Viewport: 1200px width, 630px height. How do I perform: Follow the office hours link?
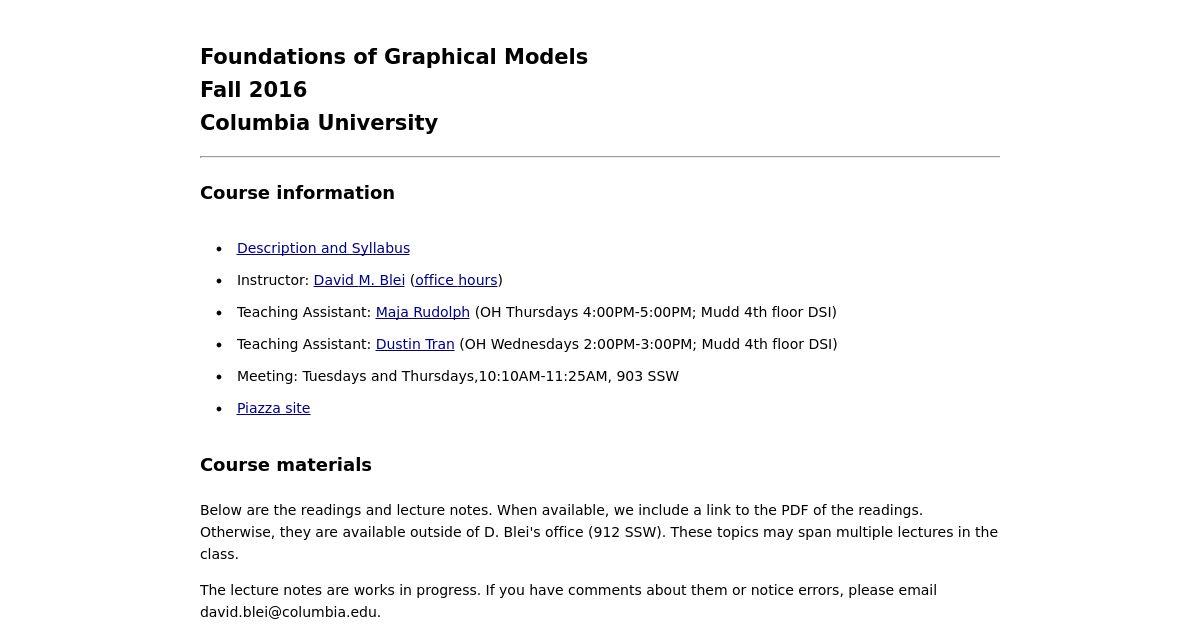[x=456, y=280]
